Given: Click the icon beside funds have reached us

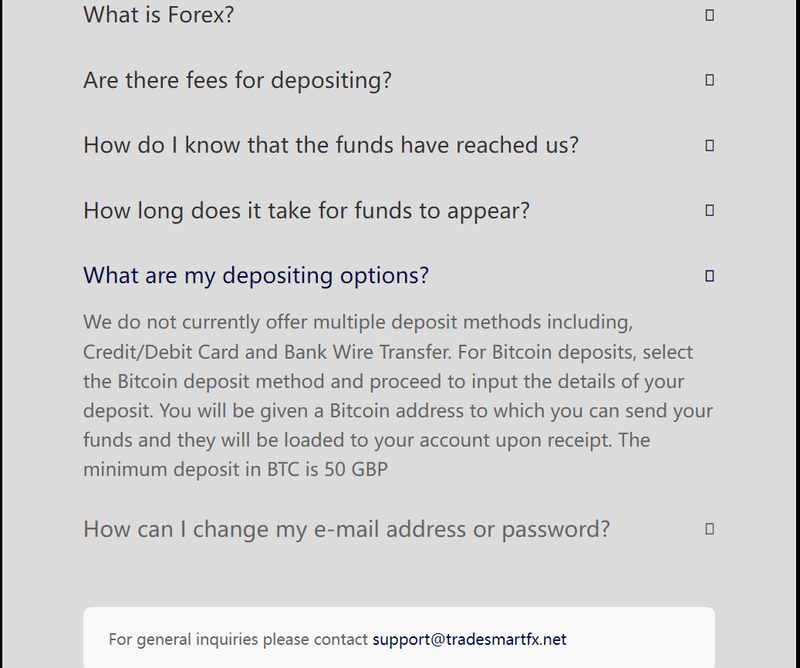Looking at the screenshot, I should 709,145.
